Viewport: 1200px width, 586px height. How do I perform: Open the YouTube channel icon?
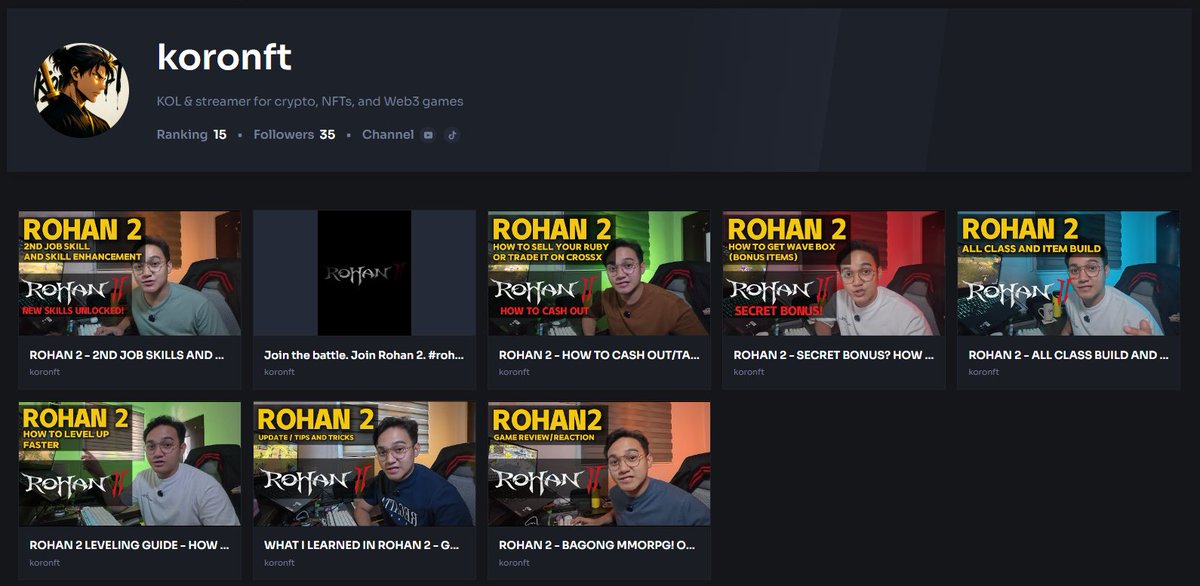(x=428, y=135)
